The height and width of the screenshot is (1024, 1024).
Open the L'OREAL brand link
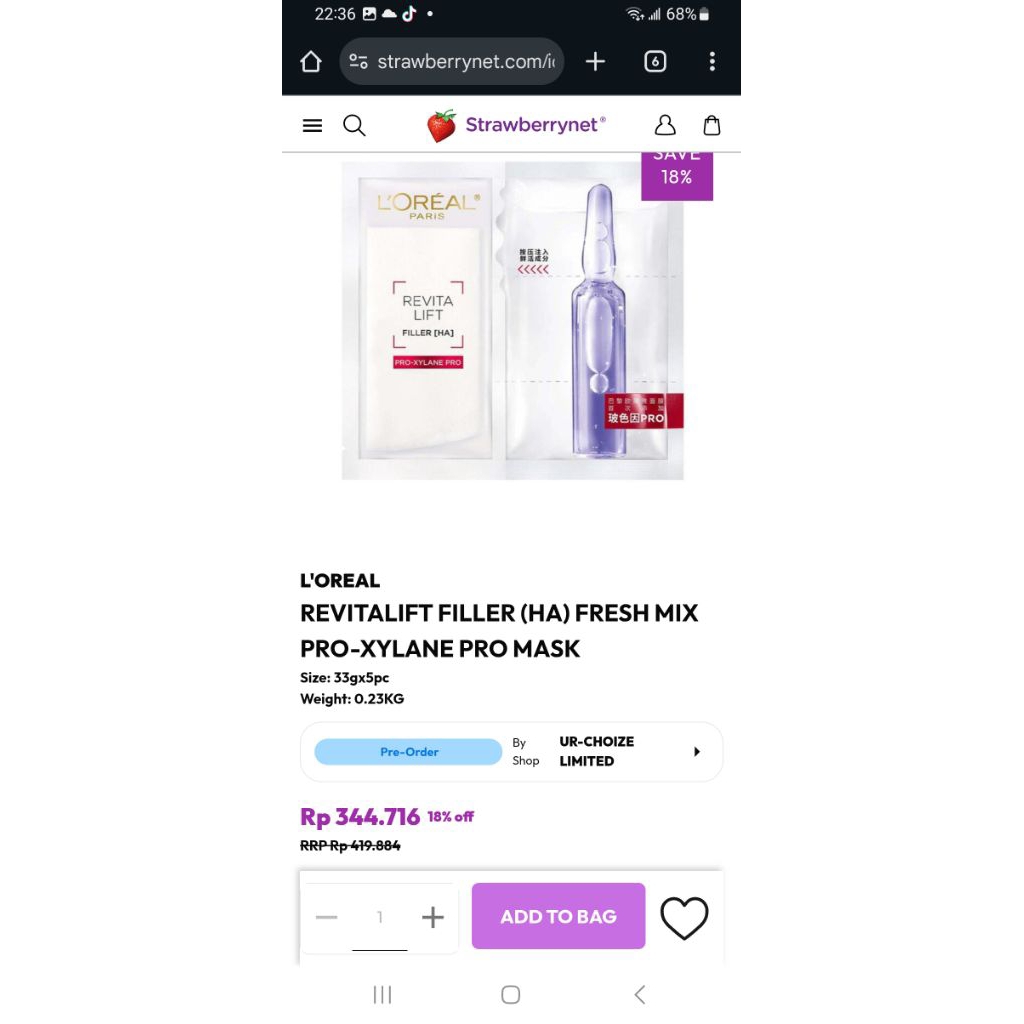click(x=340, y=580)
